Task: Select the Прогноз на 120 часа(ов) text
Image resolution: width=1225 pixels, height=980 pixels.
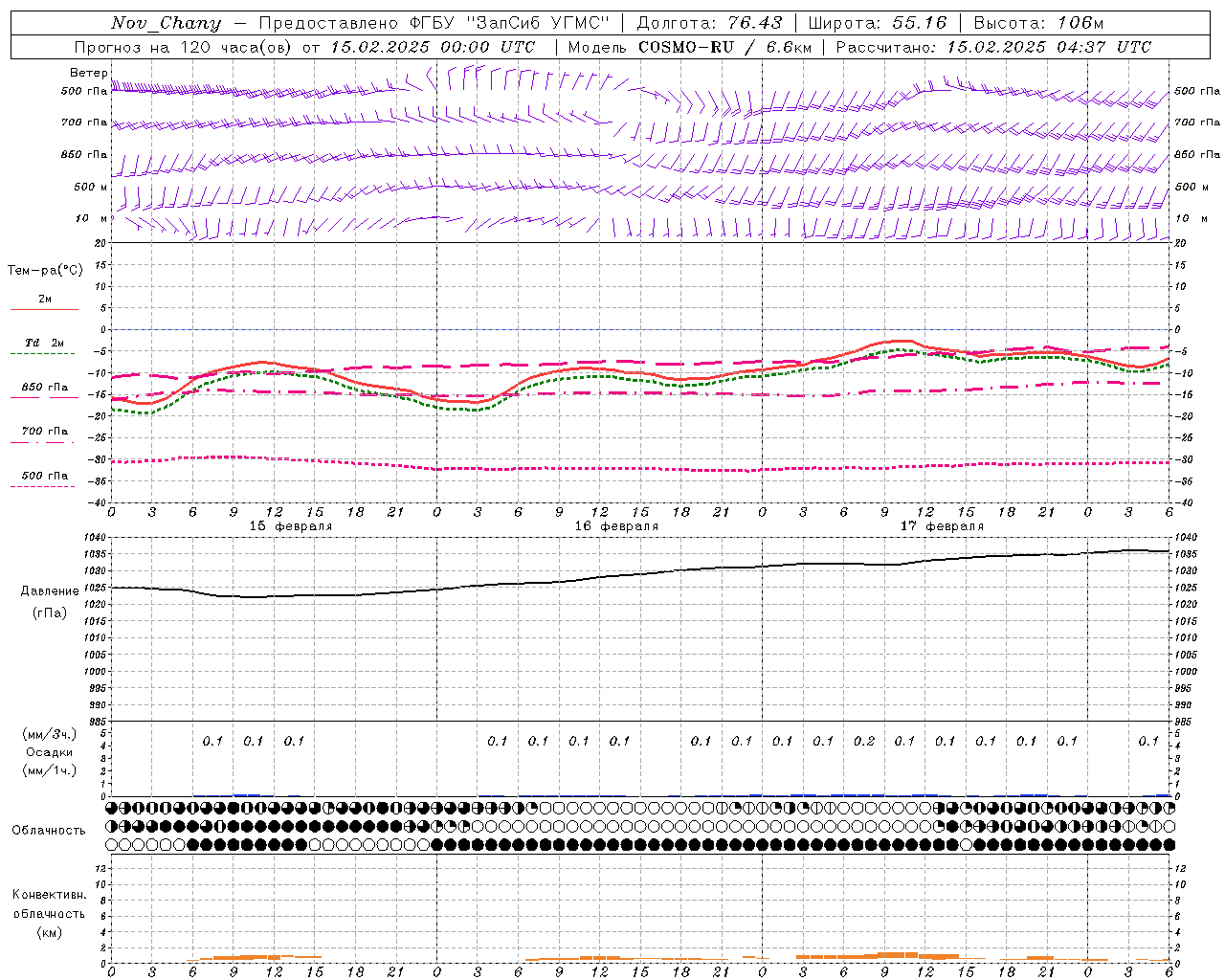Action: [x=185, y=47]
